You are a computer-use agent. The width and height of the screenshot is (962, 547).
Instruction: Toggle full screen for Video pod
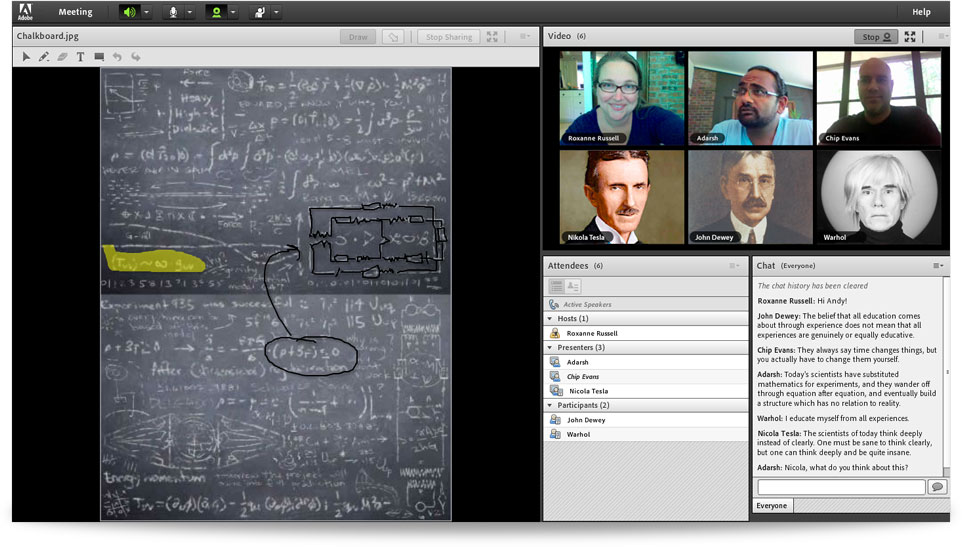coord(910,37)
